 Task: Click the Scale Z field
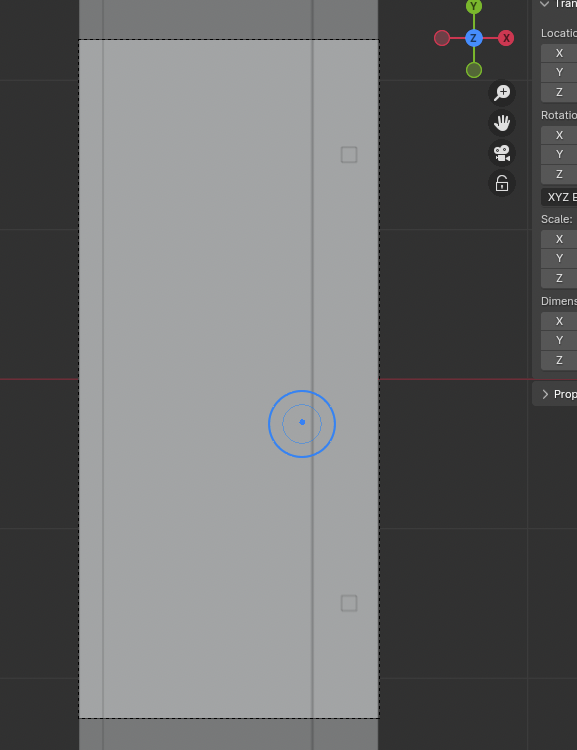pos(559,278)
